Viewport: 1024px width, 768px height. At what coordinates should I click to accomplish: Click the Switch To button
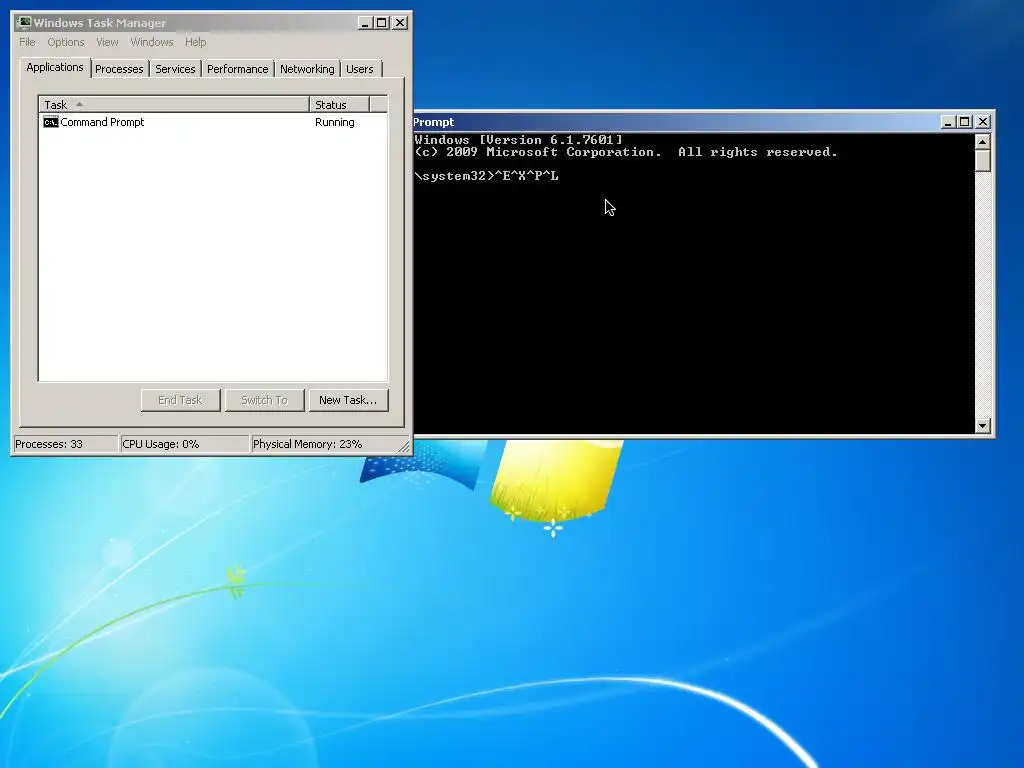264,400
